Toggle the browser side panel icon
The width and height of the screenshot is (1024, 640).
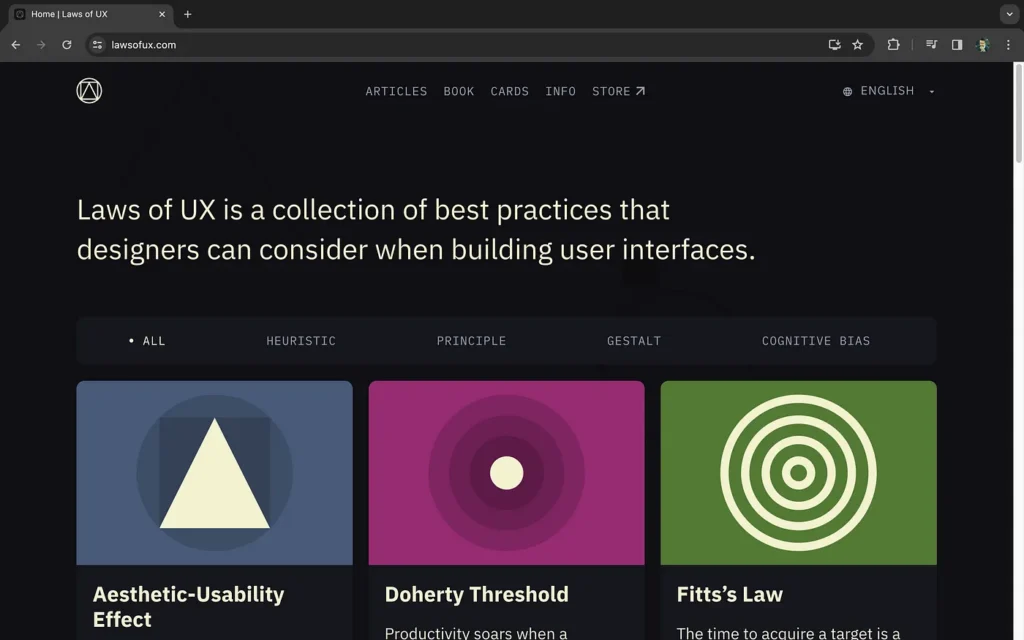pyautogui.click(x=957, y=45)
